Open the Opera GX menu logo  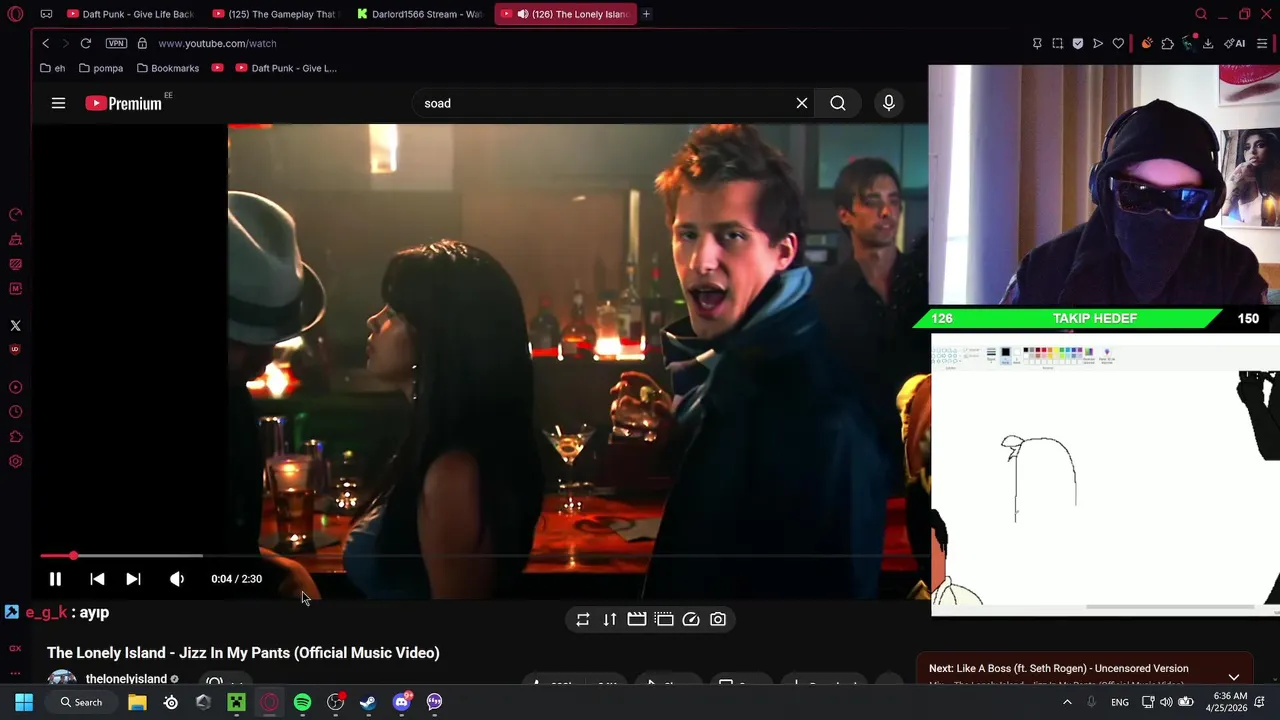tap(15, 14)
